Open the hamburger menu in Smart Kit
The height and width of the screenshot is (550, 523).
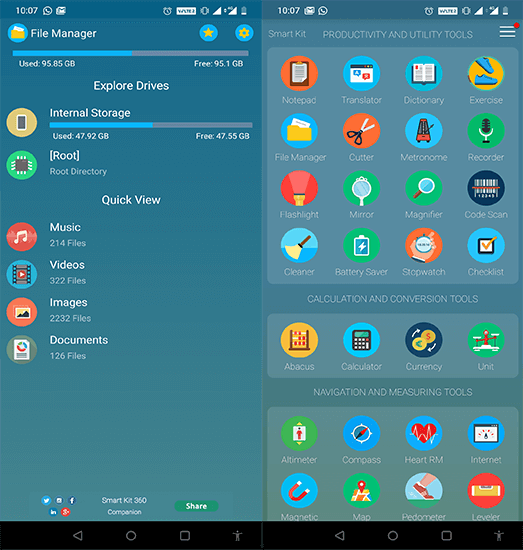(x=507, y=32)
